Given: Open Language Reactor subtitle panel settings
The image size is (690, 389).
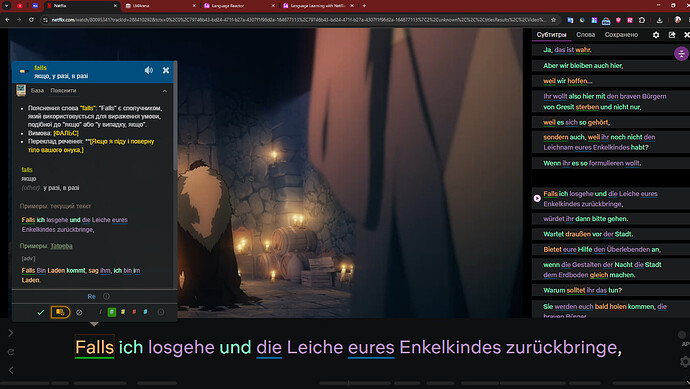Looking at the screenshot, I should coord(656,35).
